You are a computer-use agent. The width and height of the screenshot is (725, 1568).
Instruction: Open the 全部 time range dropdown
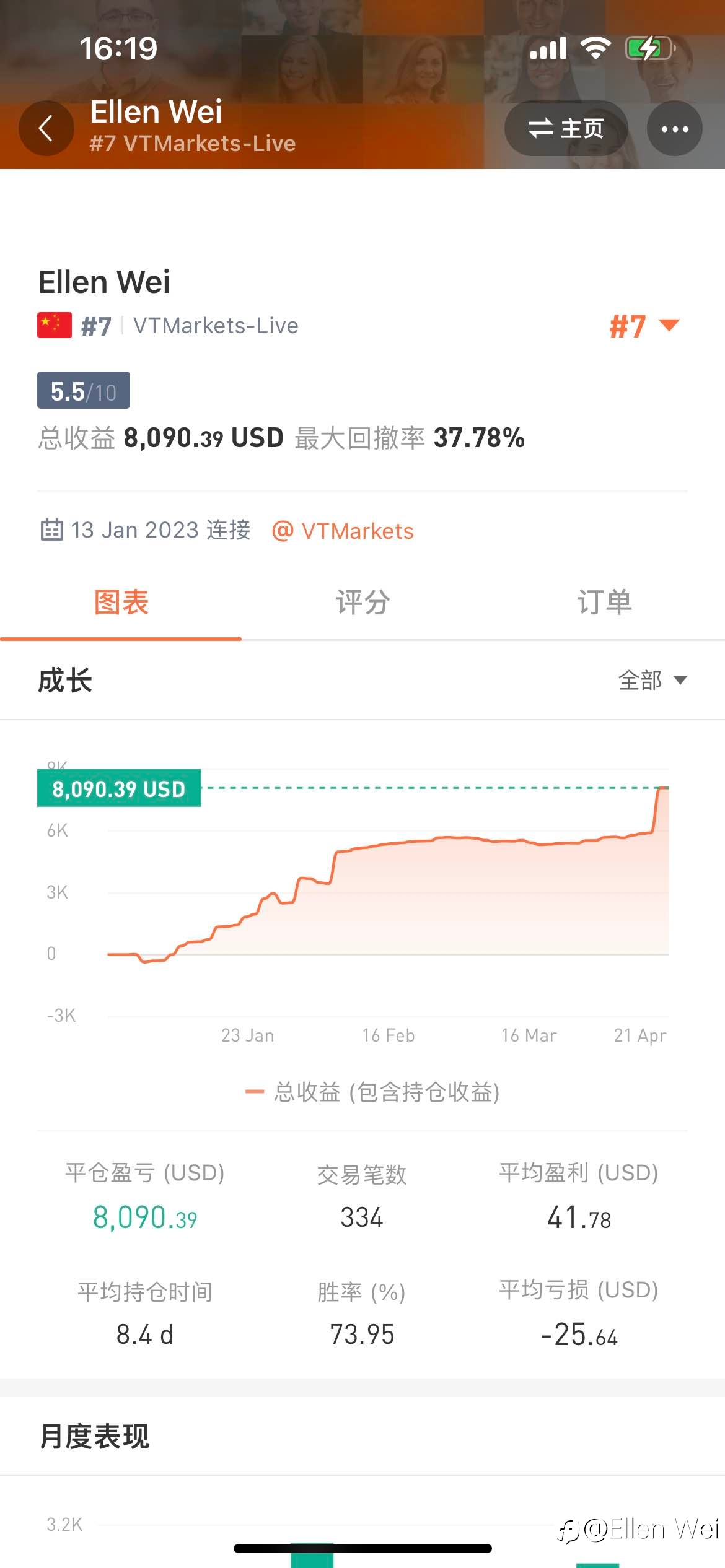(x=652, y=680)
